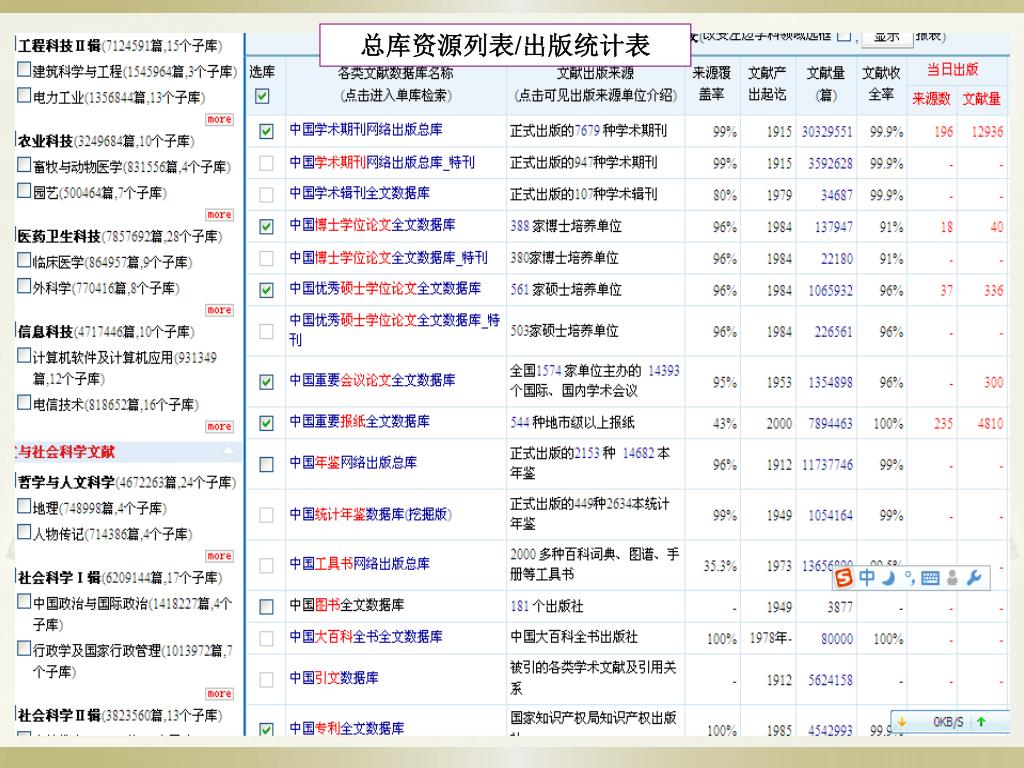Viewport: 1024px width, 768px height.
Task: Tick the 行政学及国家行政管理 checkbox
Action: pos(24,648)
